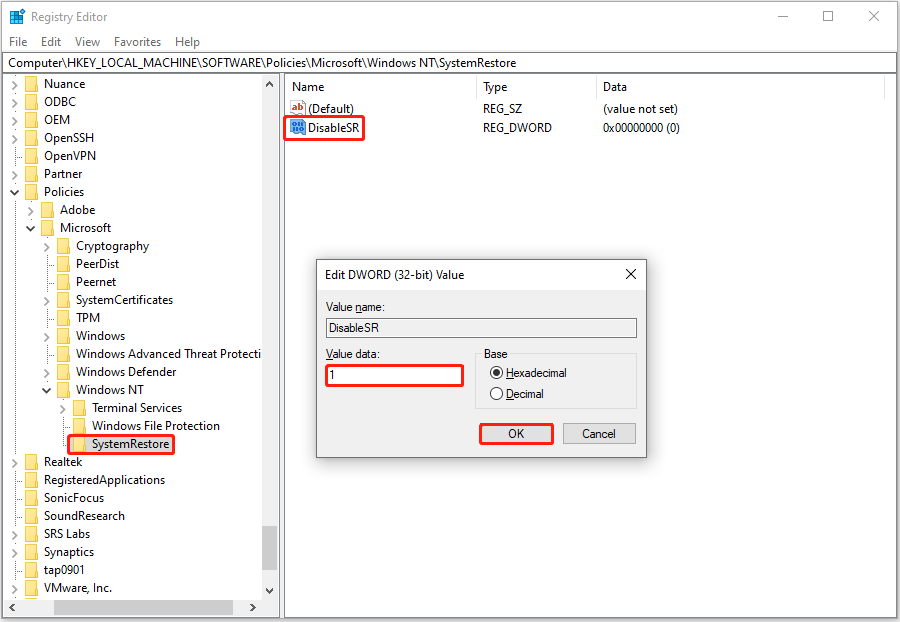
Task: Select the Windows File Protection key
Action: pos(156,426)
